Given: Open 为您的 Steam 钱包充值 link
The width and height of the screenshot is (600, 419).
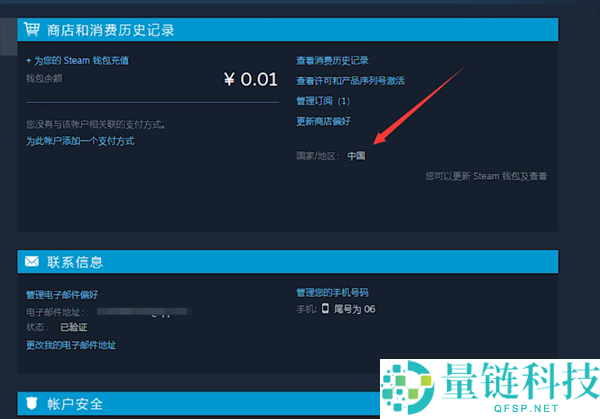Looking at the screenshot, I should [x=77, y=61].
